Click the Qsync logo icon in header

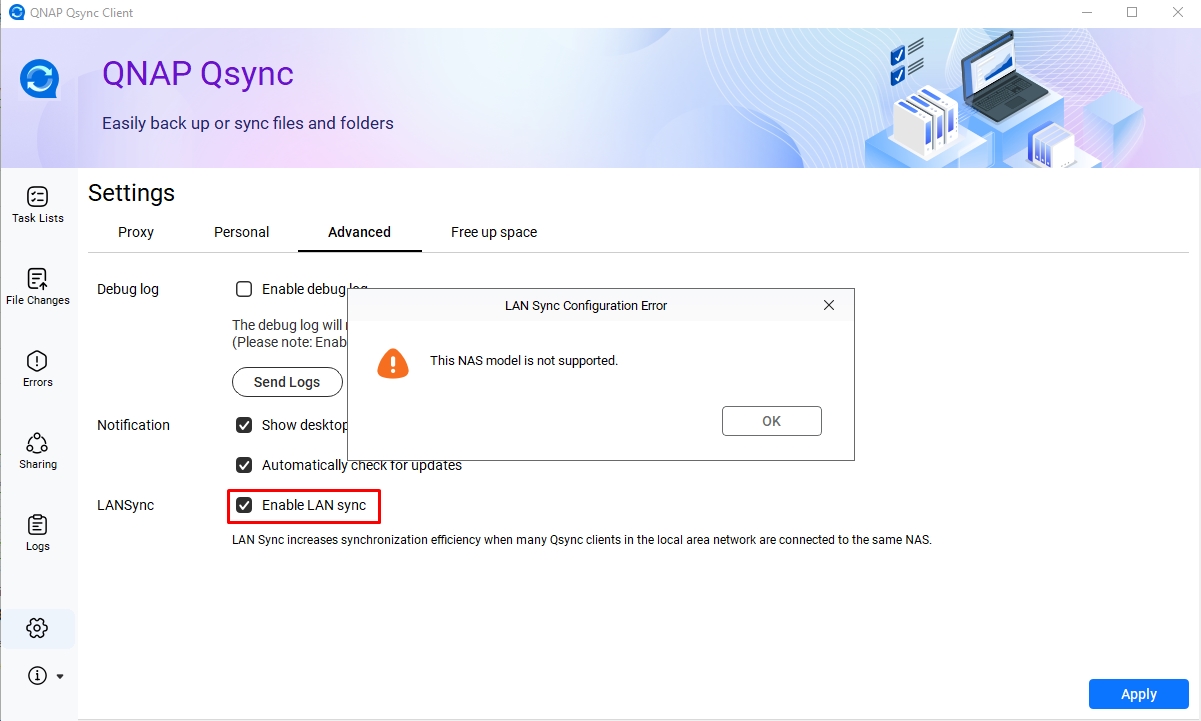(x=40, y=79)
